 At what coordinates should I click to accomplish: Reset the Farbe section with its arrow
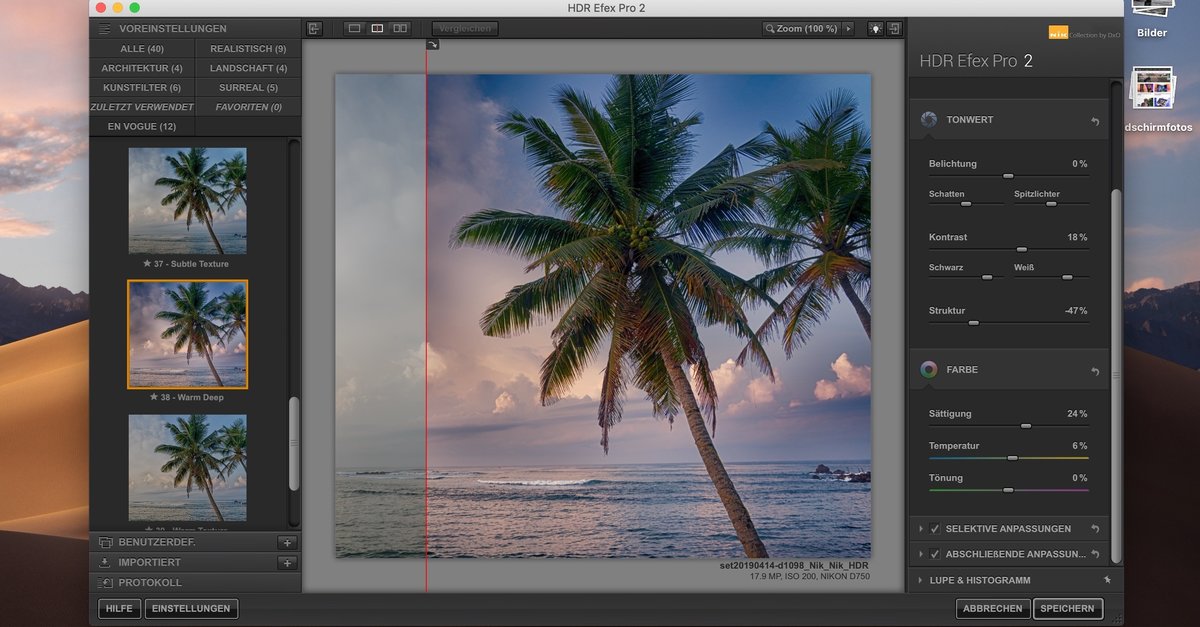[1095, 371]
